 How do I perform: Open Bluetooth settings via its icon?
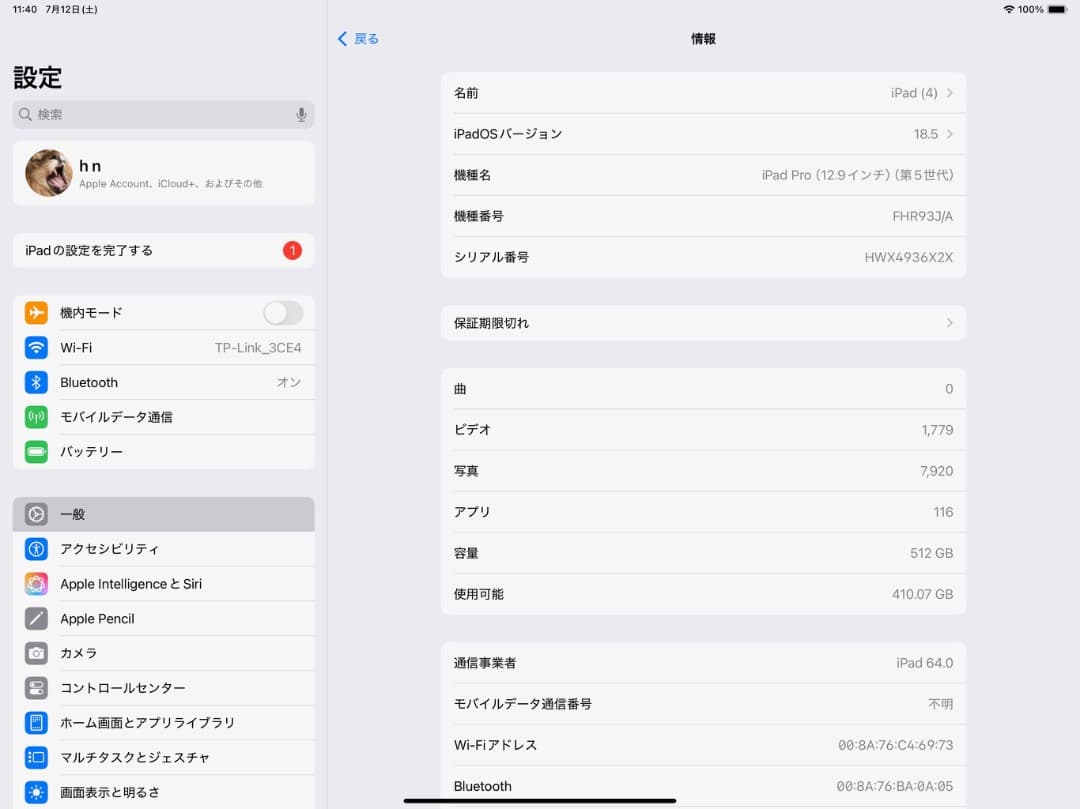[36, 382]
